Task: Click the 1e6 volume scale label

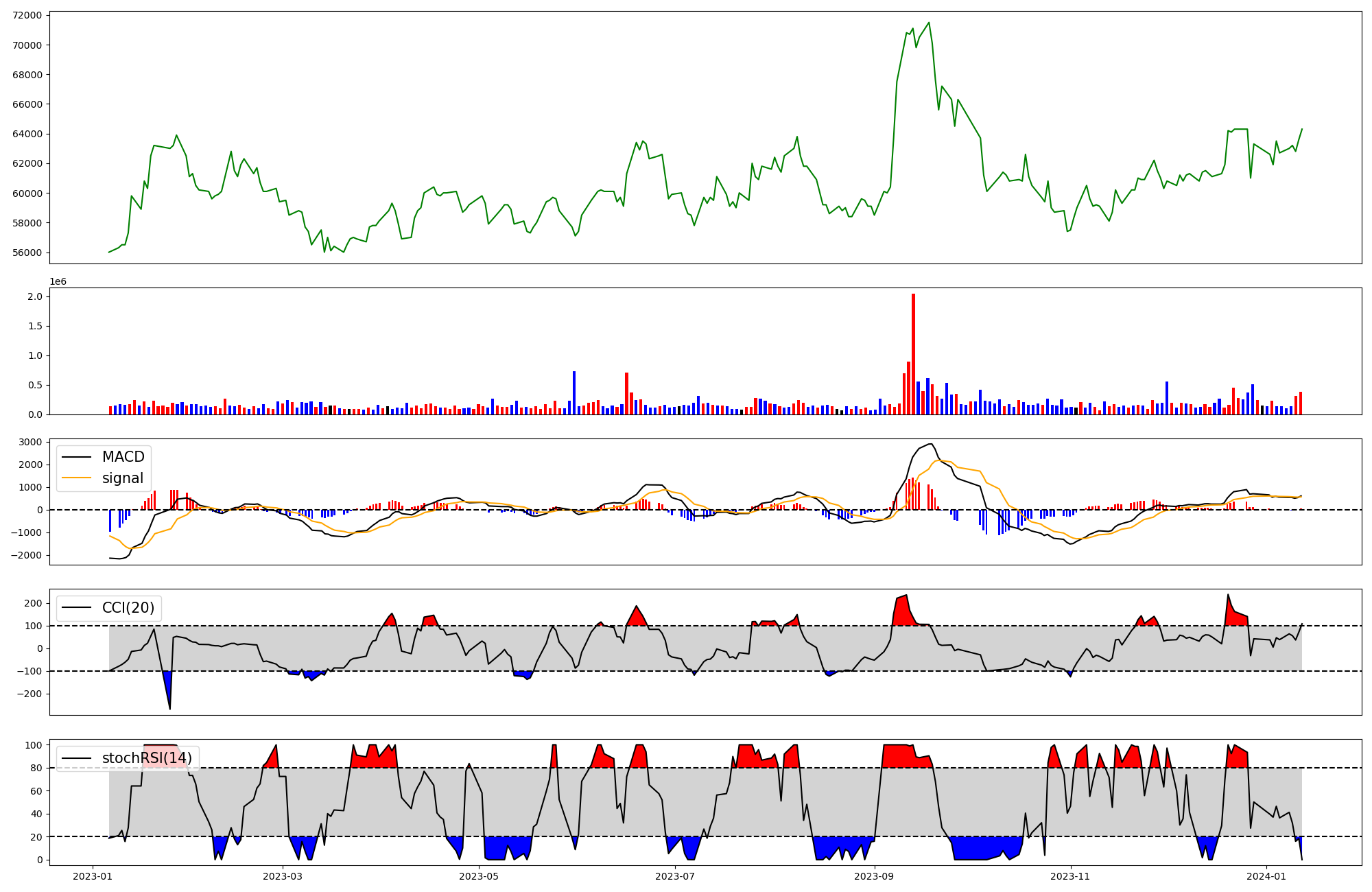Action: pyautogui.click(x=58, y=282)
